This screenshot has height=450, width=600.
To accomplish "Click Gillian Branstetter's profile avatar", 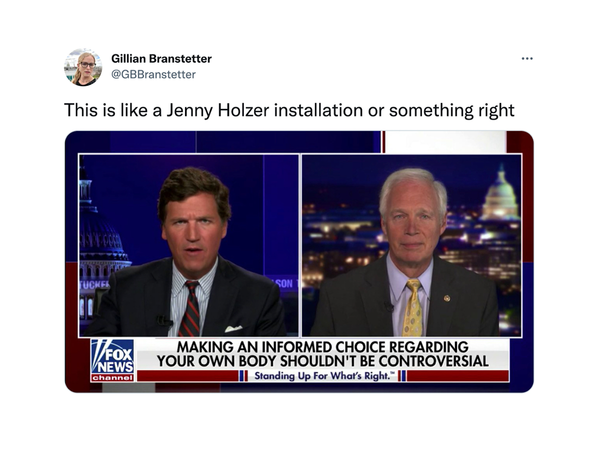I will click(x=83, y=67).
